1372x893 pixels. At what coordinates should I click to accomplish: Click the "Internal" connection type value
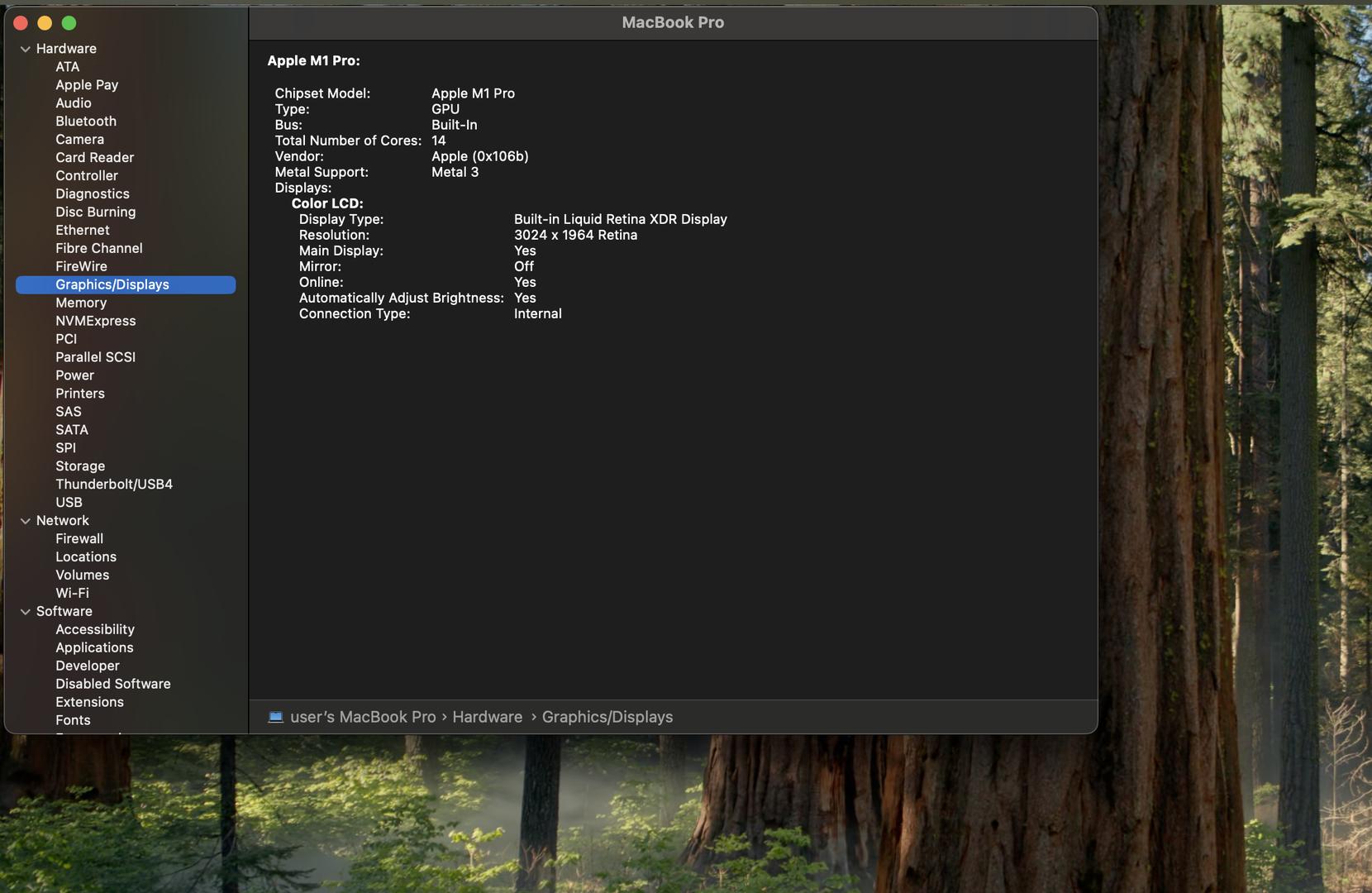click(x=537, y=314)
